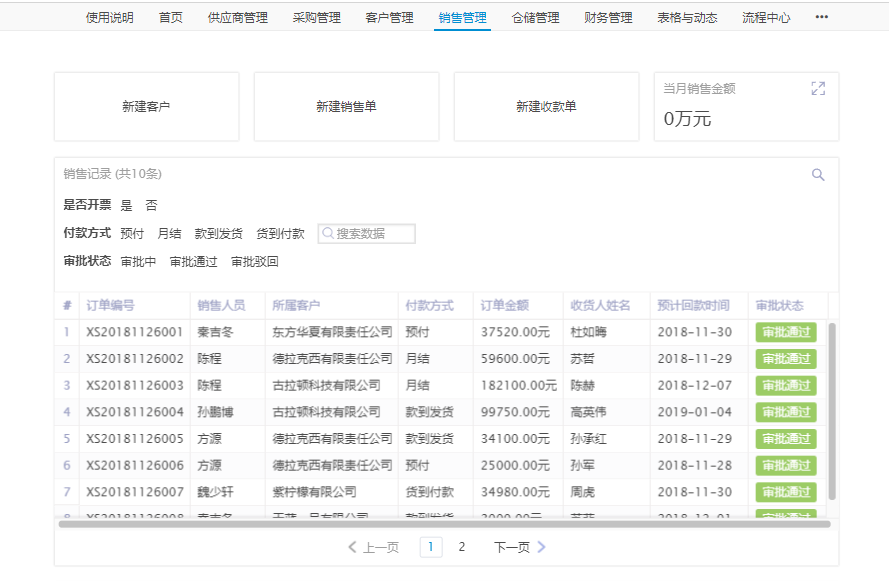Click amount 182100.00元 cell
Image resolution: width=889 pixels, height=581 pixels.
(x=519, y=385)
